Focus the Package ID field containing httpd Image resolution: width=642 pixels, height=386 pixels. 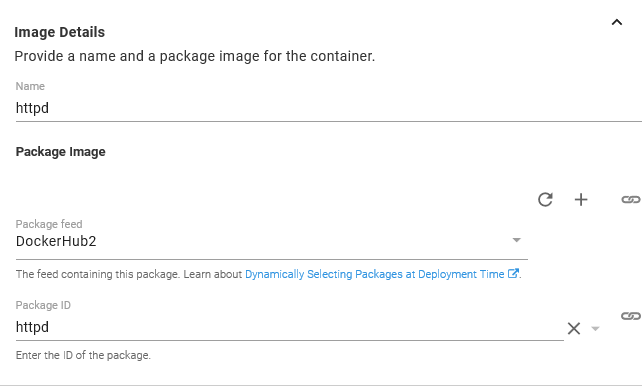289,327
